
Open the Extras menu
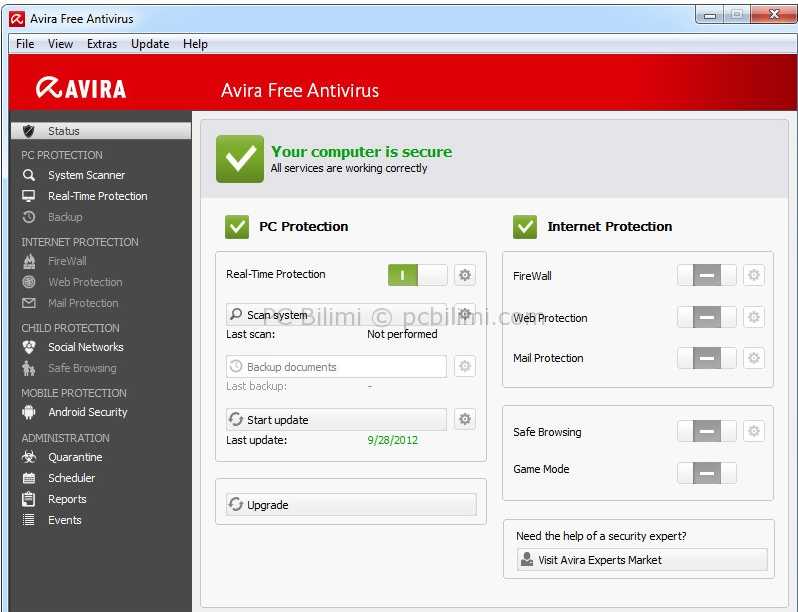(102, 44)
